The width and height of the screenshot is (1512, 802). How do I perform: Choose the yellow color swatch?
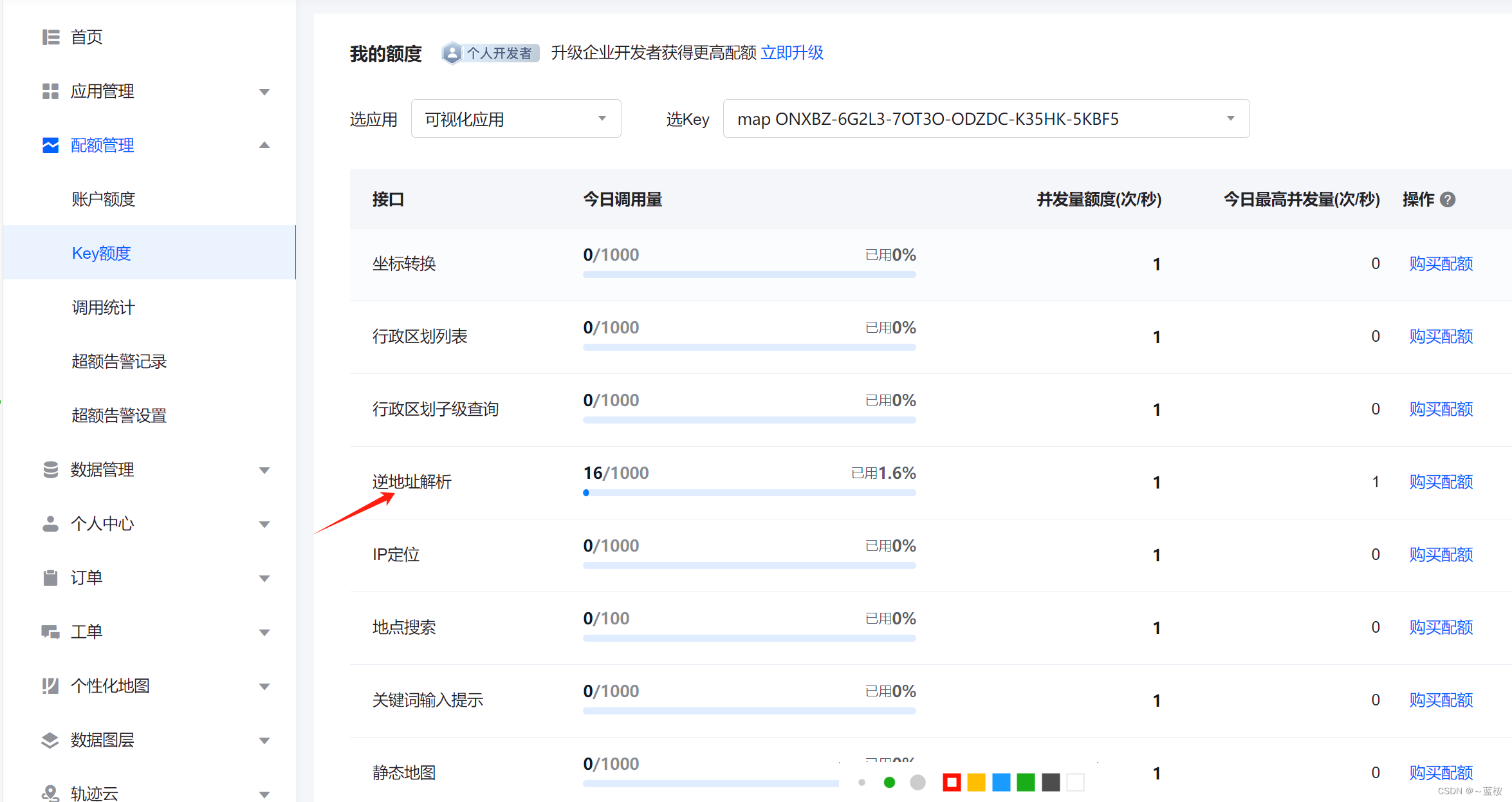coord(977,783)
